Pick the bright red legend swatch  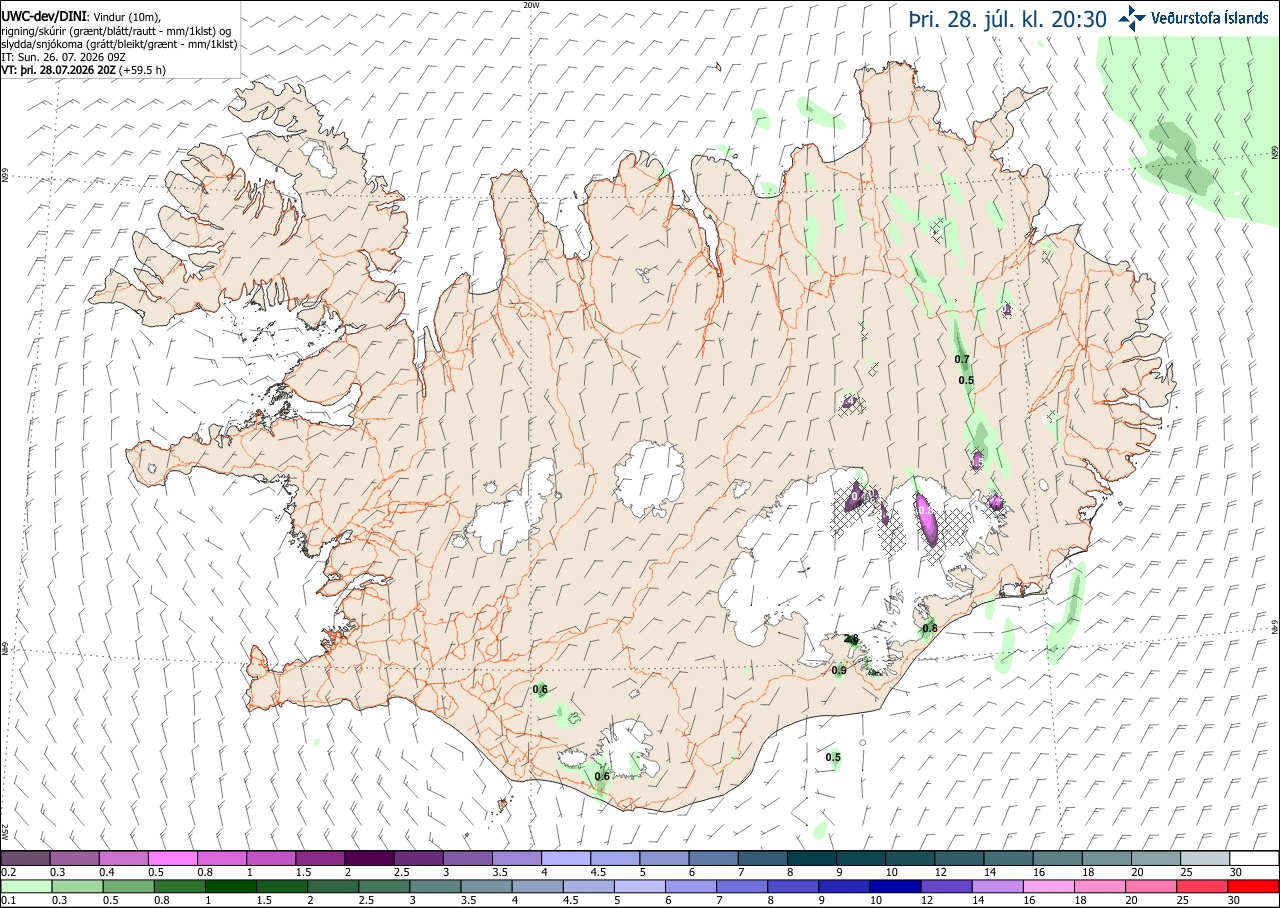tap(1254, 886)
